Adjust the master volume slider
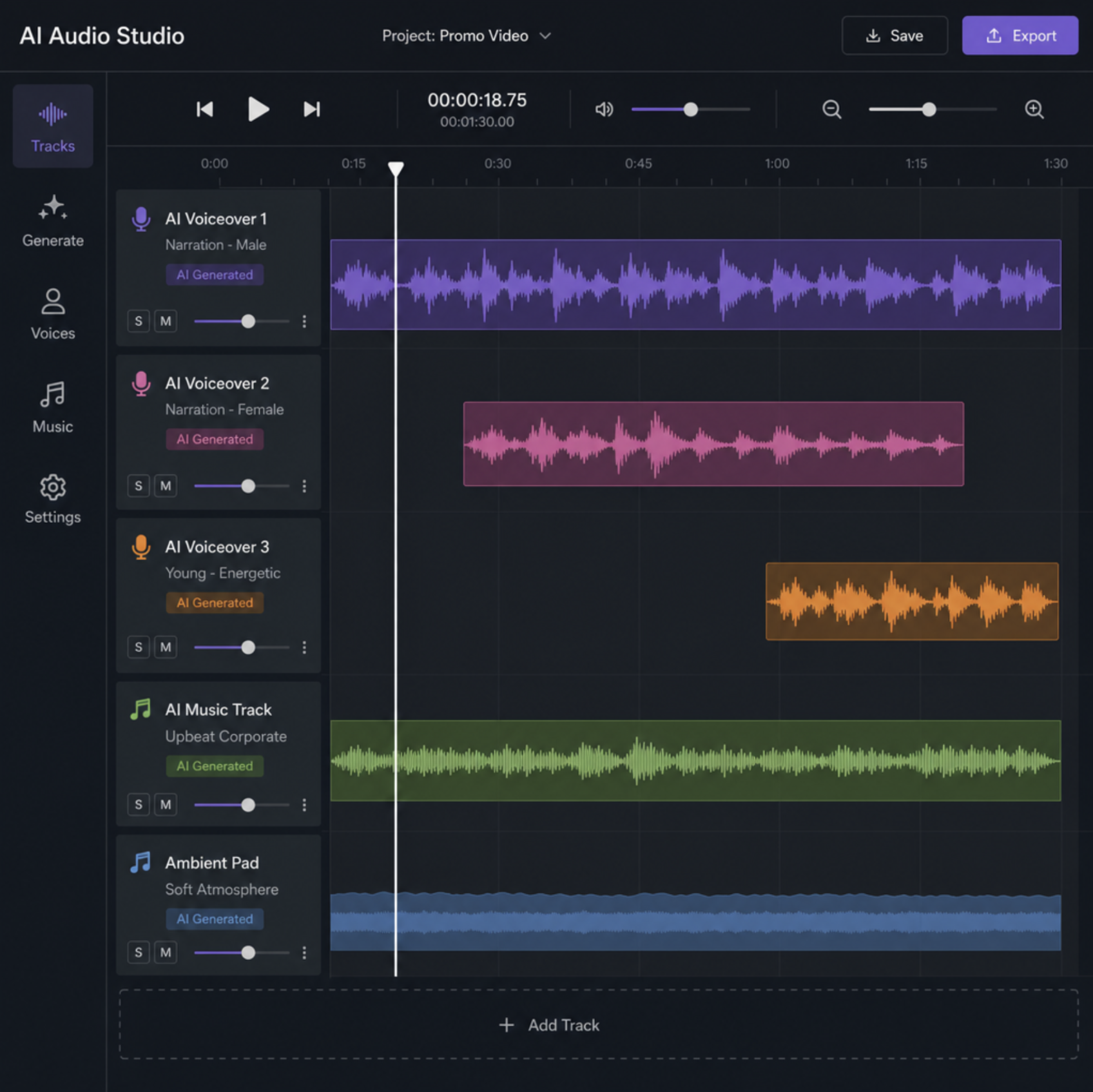The image size is (1093, 1092). [691, 109]
